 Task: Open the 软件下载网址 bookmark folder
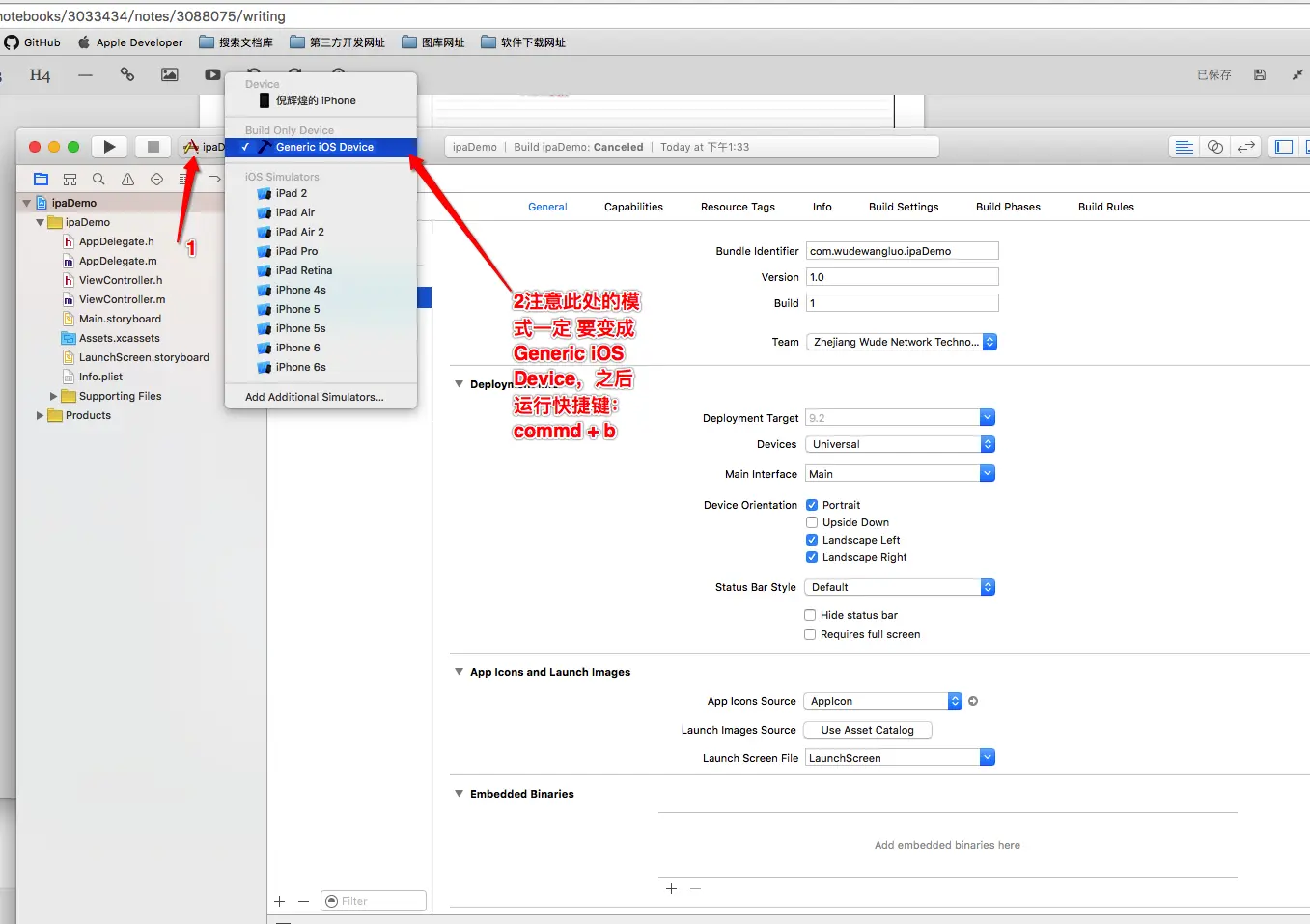click(x=523, y=42)
